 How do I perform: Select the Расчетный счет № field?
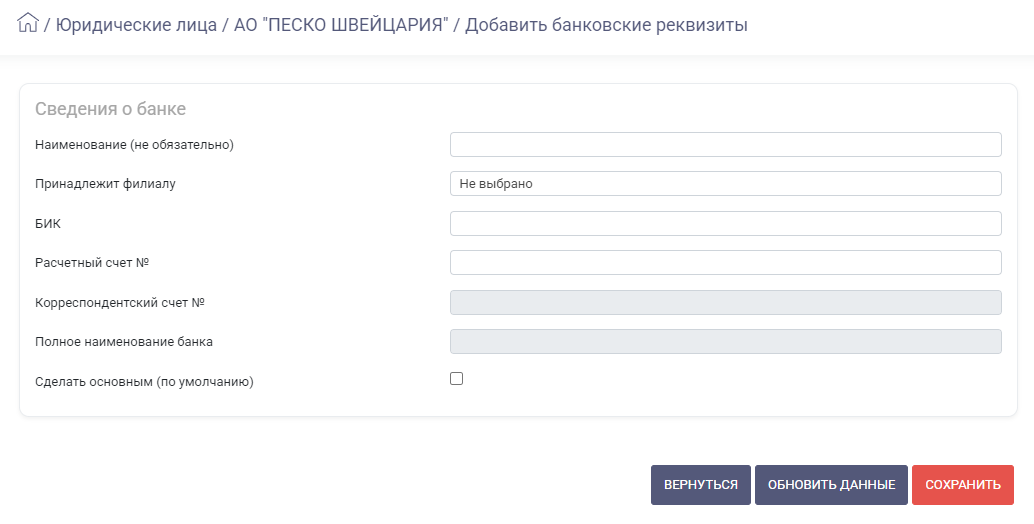(725, 262)
